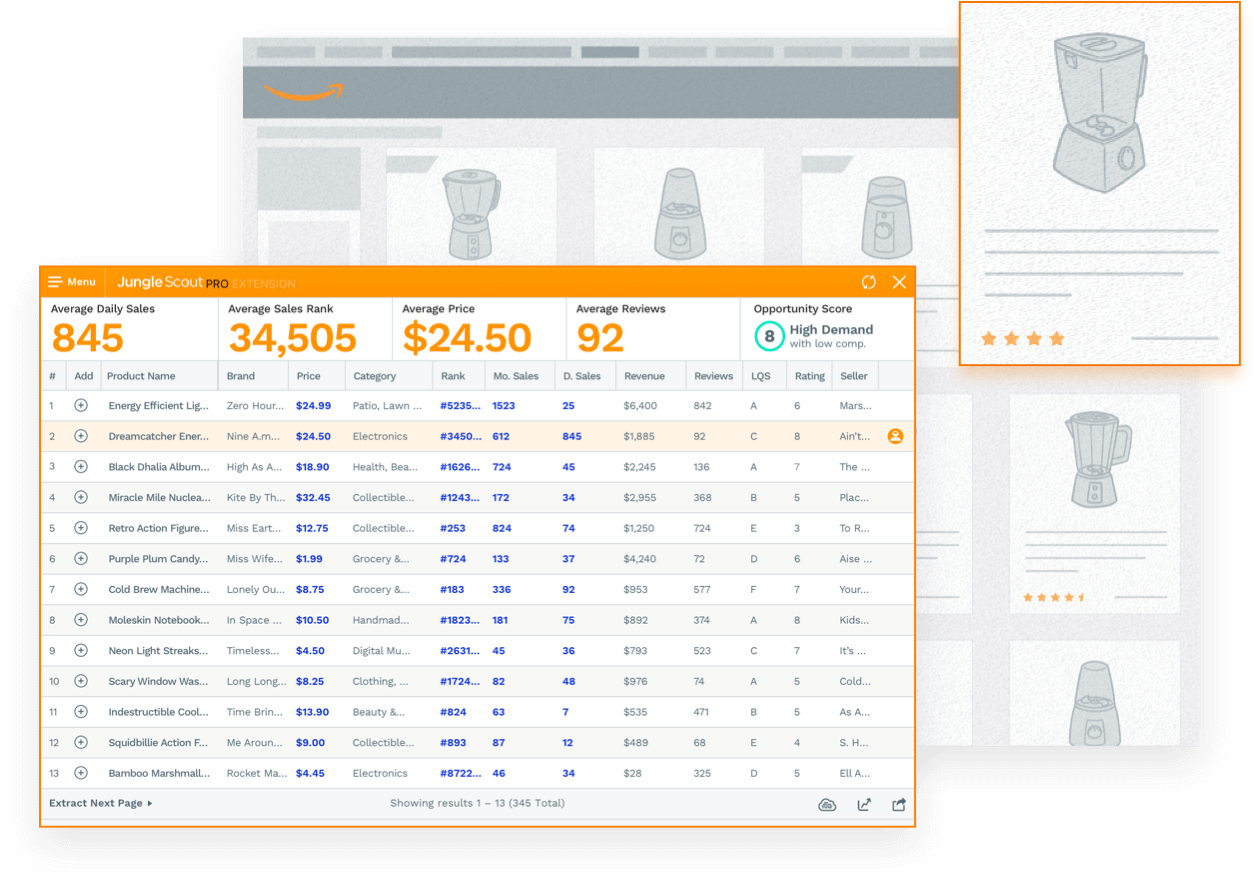Open rank #5235... for Energy Efficient row
Viewport: 1254px width, 882px height.
(461, 406)
